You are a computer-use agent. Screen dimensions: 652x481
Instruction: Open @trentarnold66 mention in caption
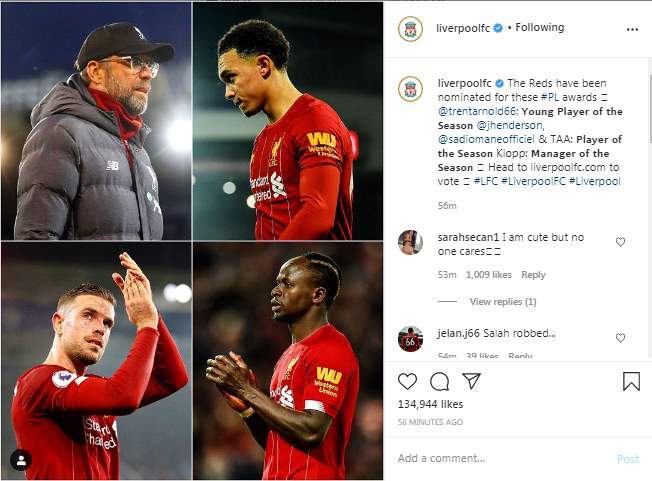click(x=478, y=111)
